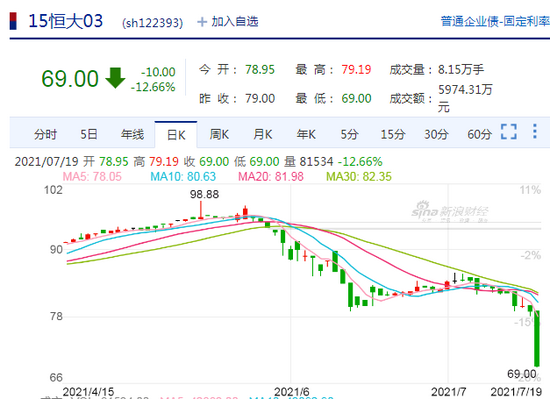Click the 2021/7 date axis label

pyautogui.click(x=448, y=392)
